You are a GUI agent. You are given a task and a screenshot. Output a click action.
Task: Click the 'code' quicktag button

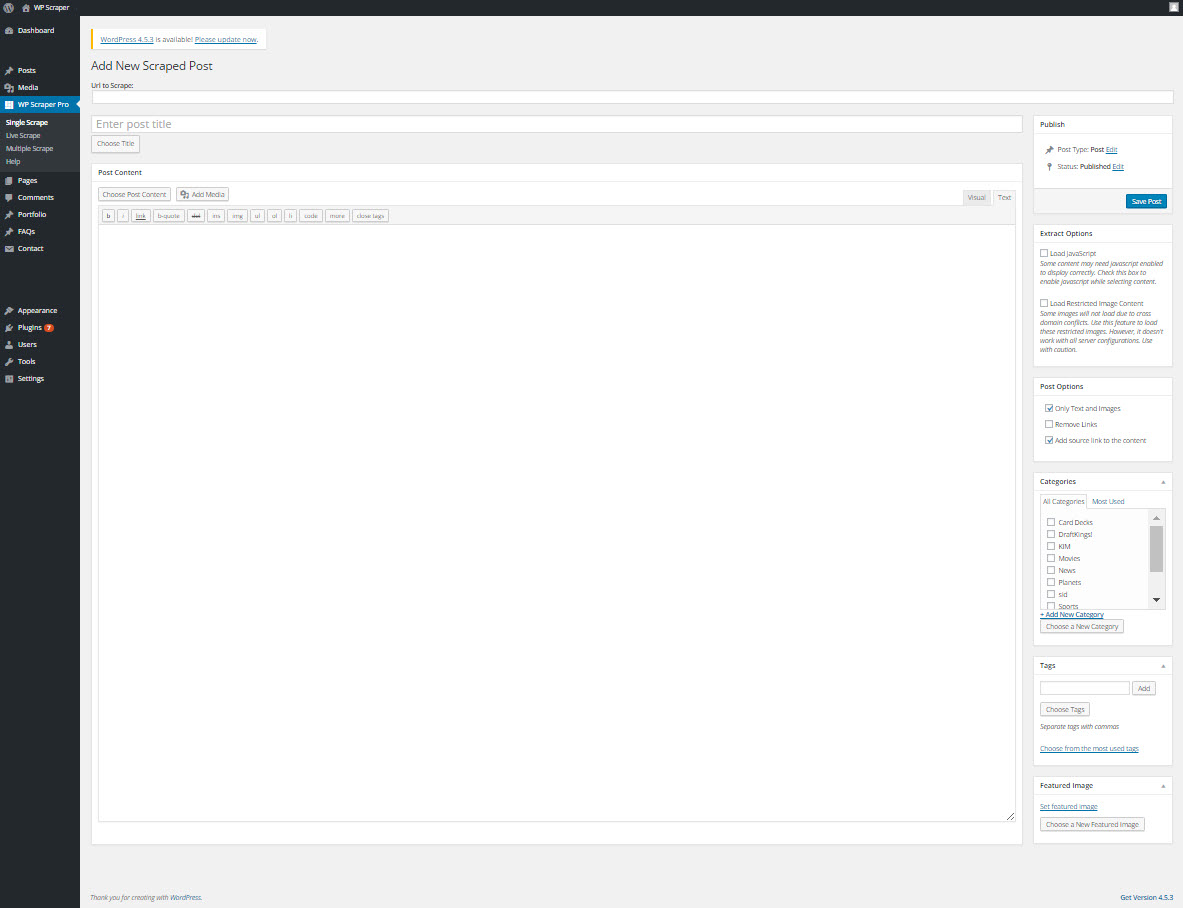(x=311, y=216)
